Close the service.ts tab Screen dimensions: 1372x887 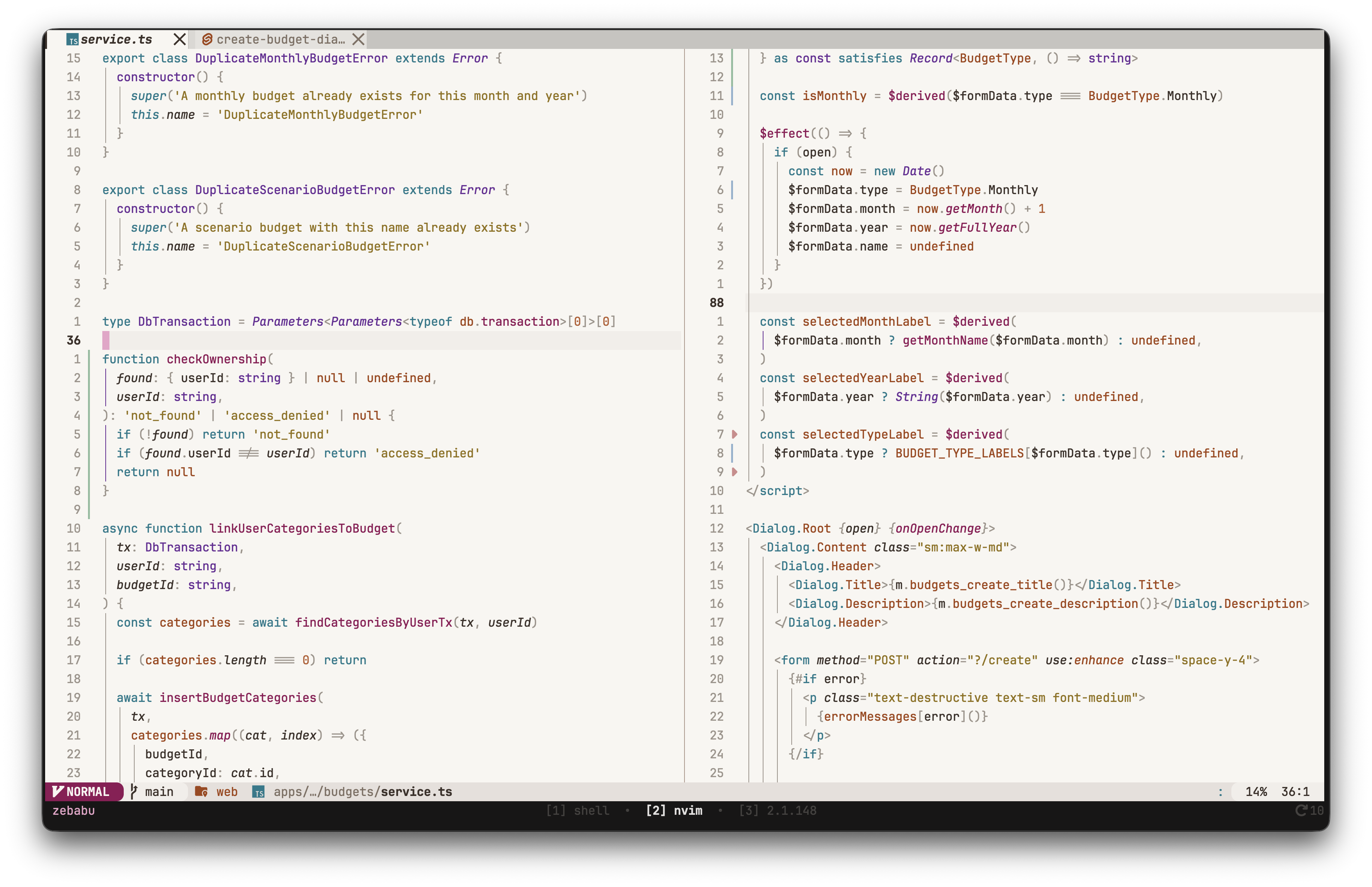click(180, 39)
